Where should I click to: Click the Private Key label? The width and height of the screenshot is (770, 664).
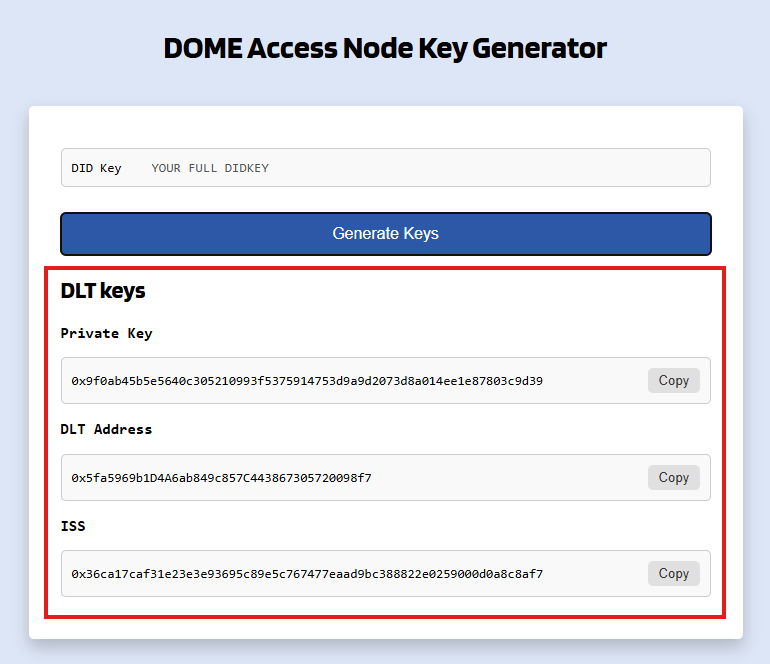click(x=106, y=333)
